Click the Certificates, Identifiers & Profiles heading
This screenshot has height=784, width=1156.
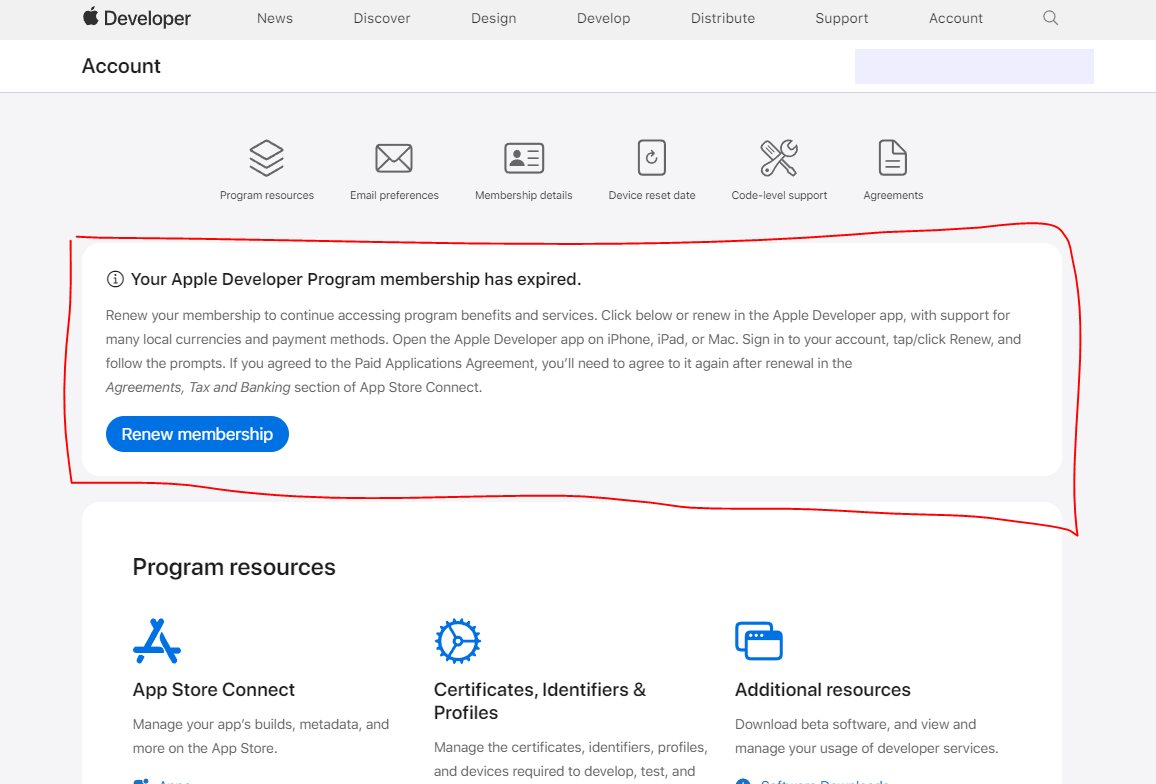[x=540, y=701]
